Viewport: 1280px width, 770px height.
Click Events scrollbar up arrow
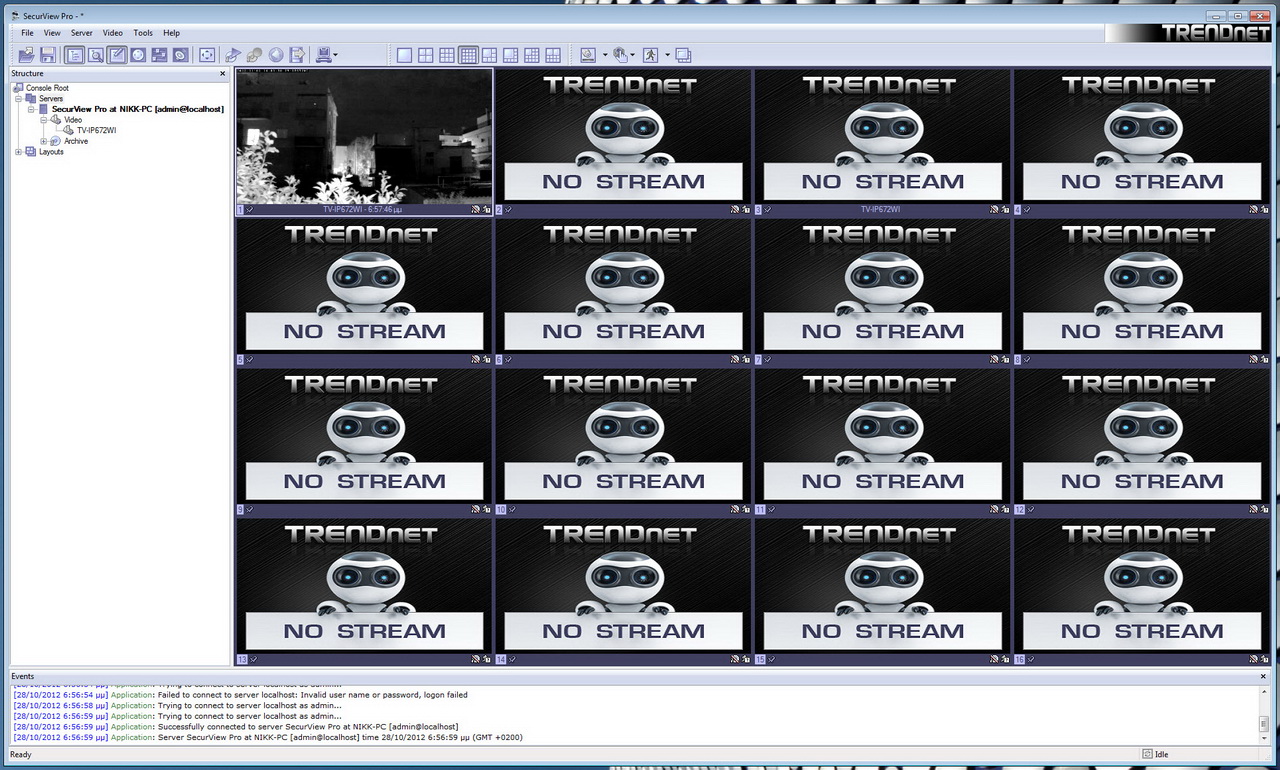tap(1264, 690)
